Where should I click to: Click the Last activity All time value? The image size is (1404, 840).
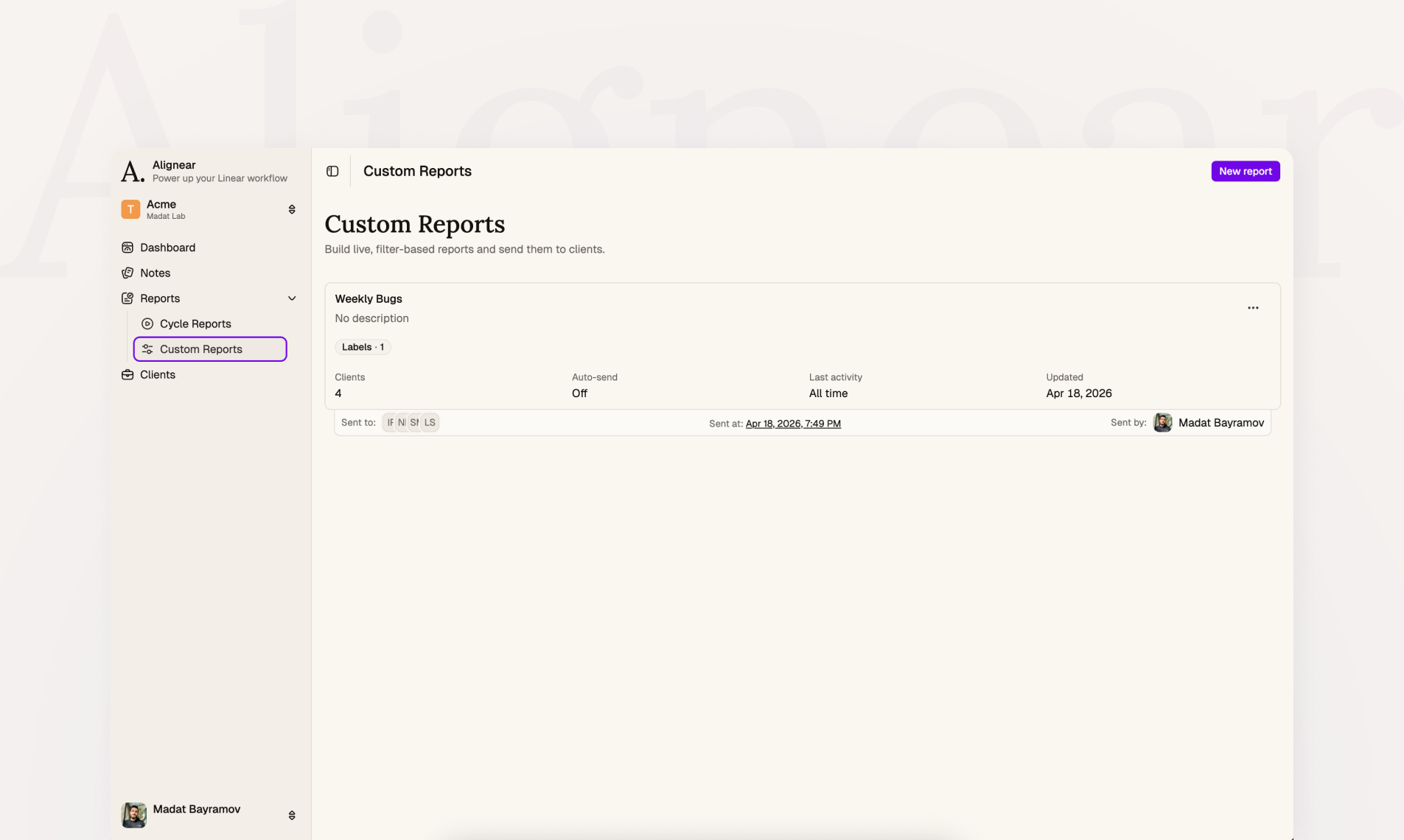(x=828, y=393)
